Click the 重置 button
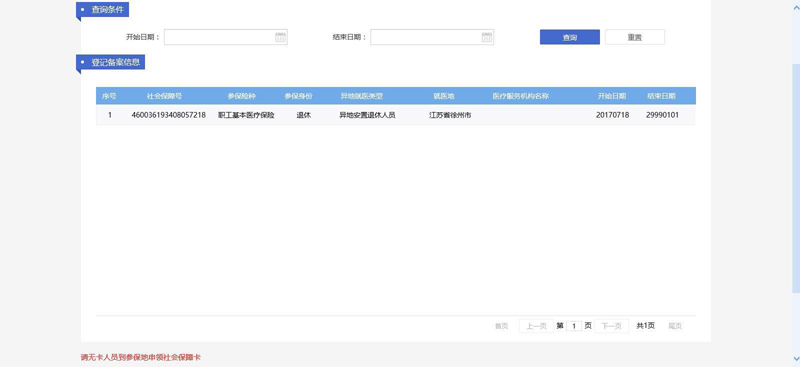The image size is (800, 367). 635,37
